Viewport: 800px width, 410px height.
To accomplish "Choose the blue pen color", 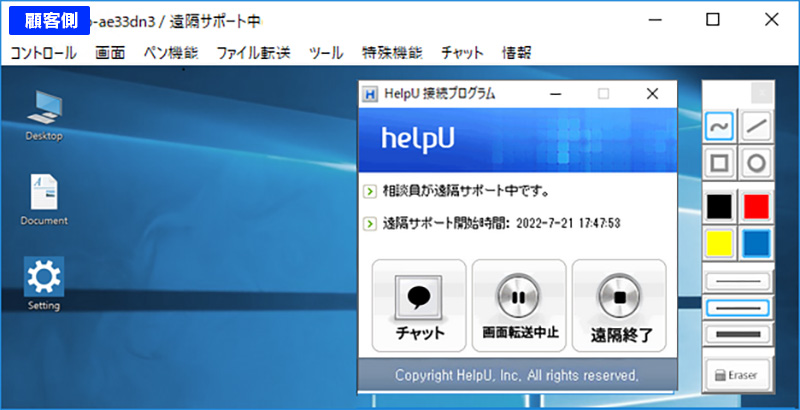I will [756, 243].
